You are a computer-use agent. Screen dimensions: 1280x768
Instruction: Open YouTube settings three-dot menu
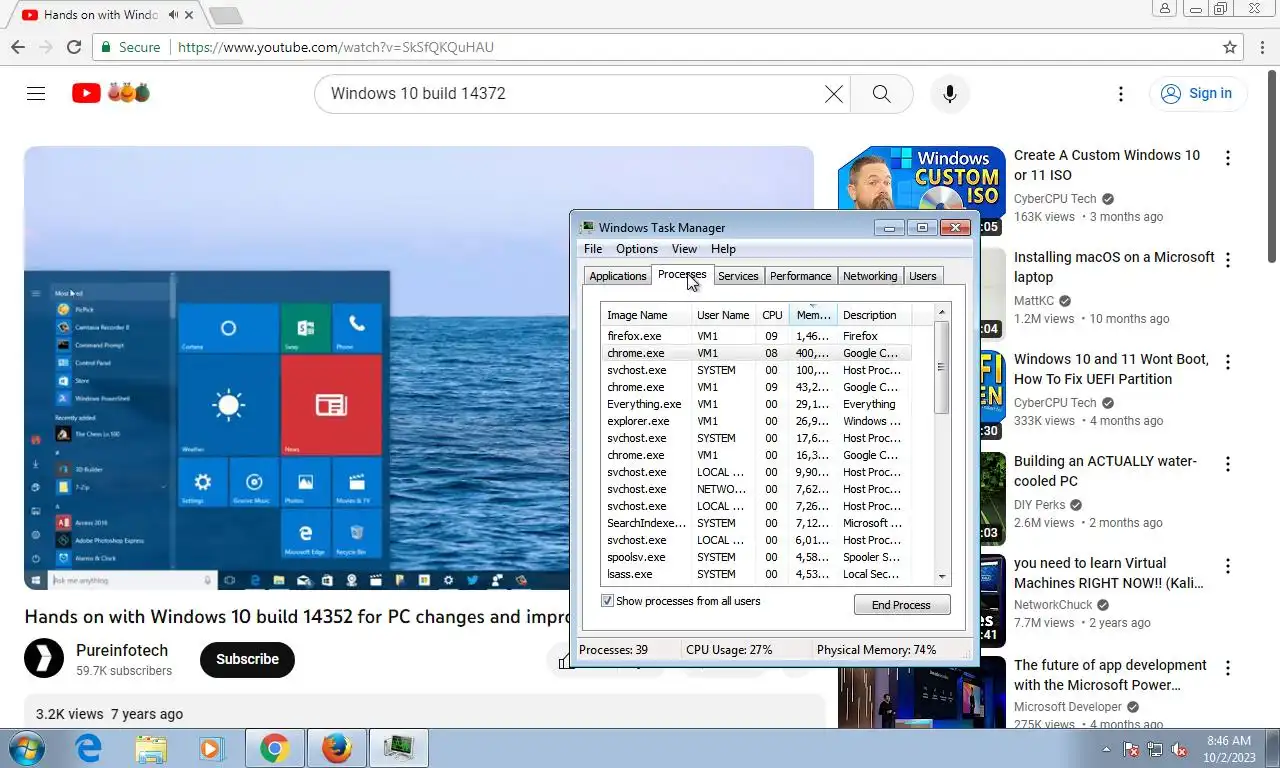[1121, 93]
